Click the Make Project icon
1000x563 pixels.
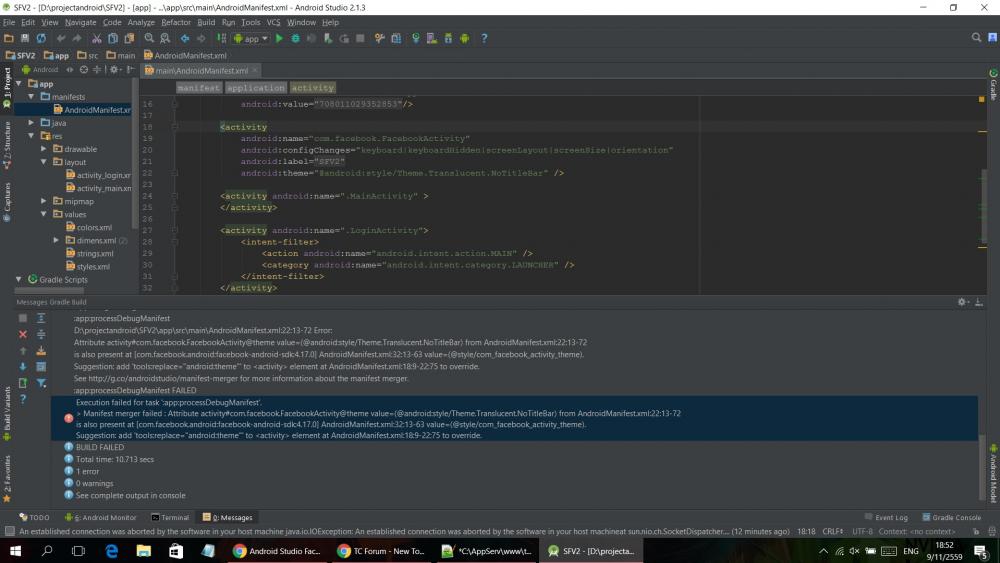click(x=221, y=38)
